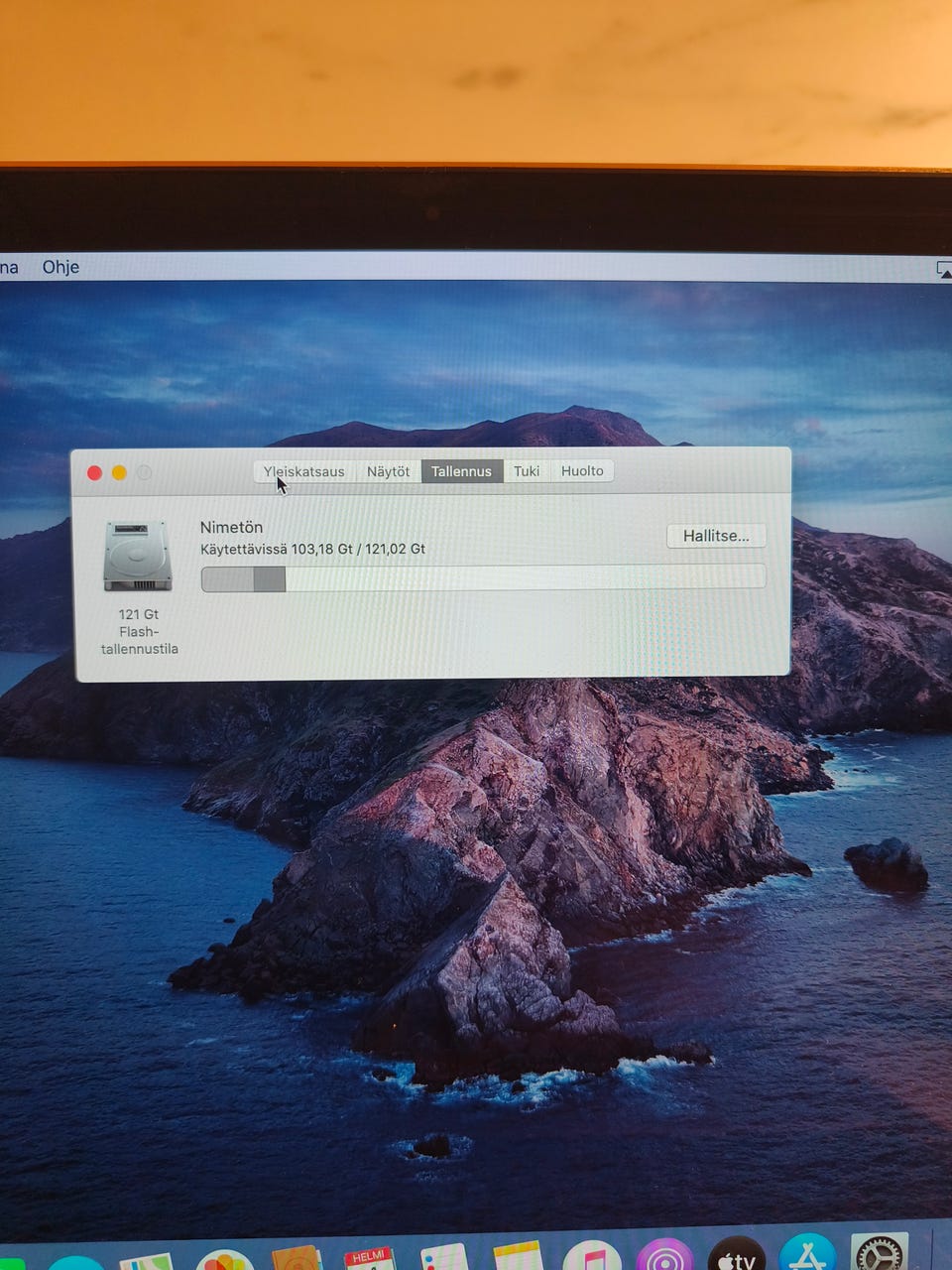Select the Tallennus tab

(x=461, y=471)
